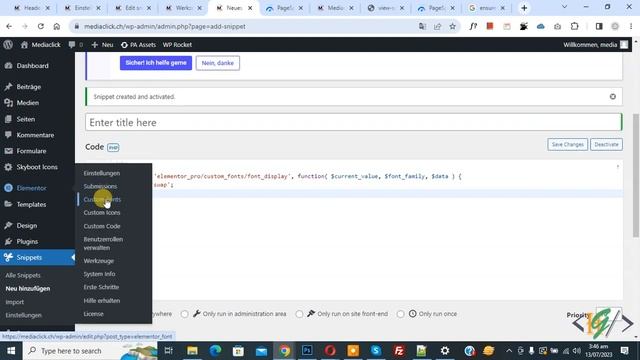
Task: Click the PHP badge next to Code
Action: point(113,147)
